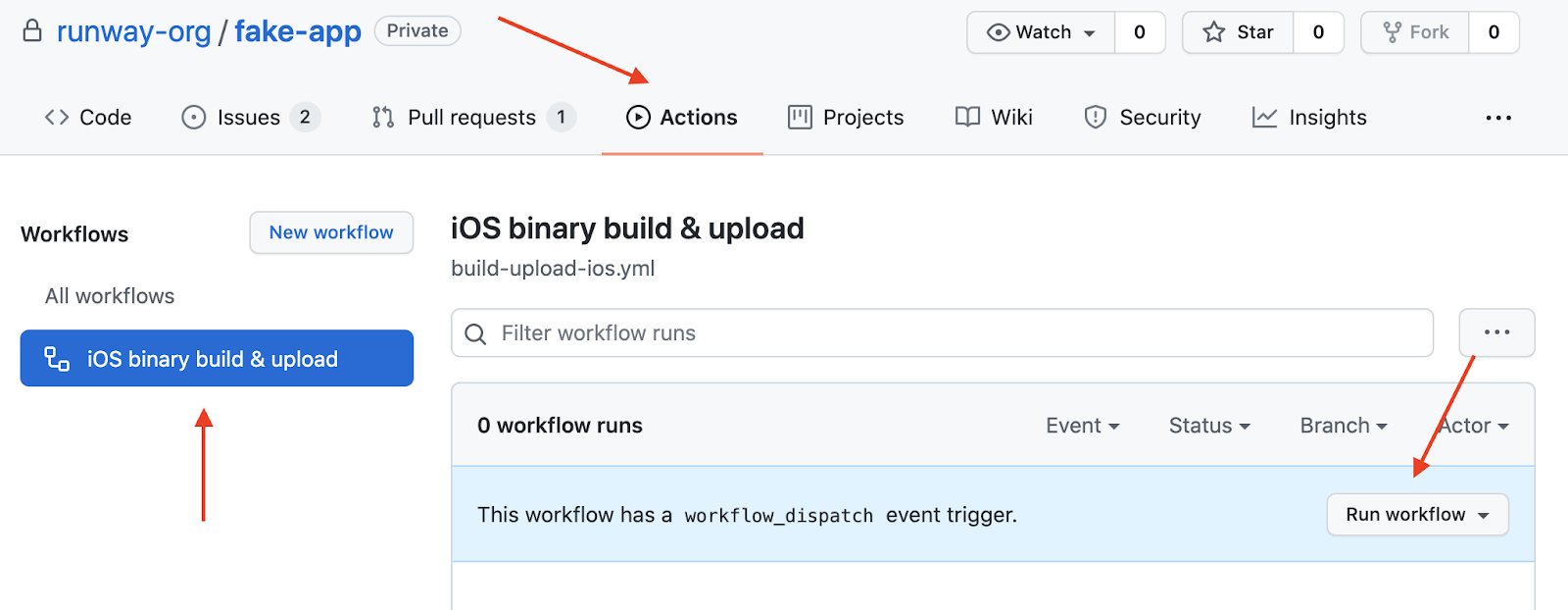Click the private repository lock icon
This screenshot has height=610, width=1568.
click(32, 30)
